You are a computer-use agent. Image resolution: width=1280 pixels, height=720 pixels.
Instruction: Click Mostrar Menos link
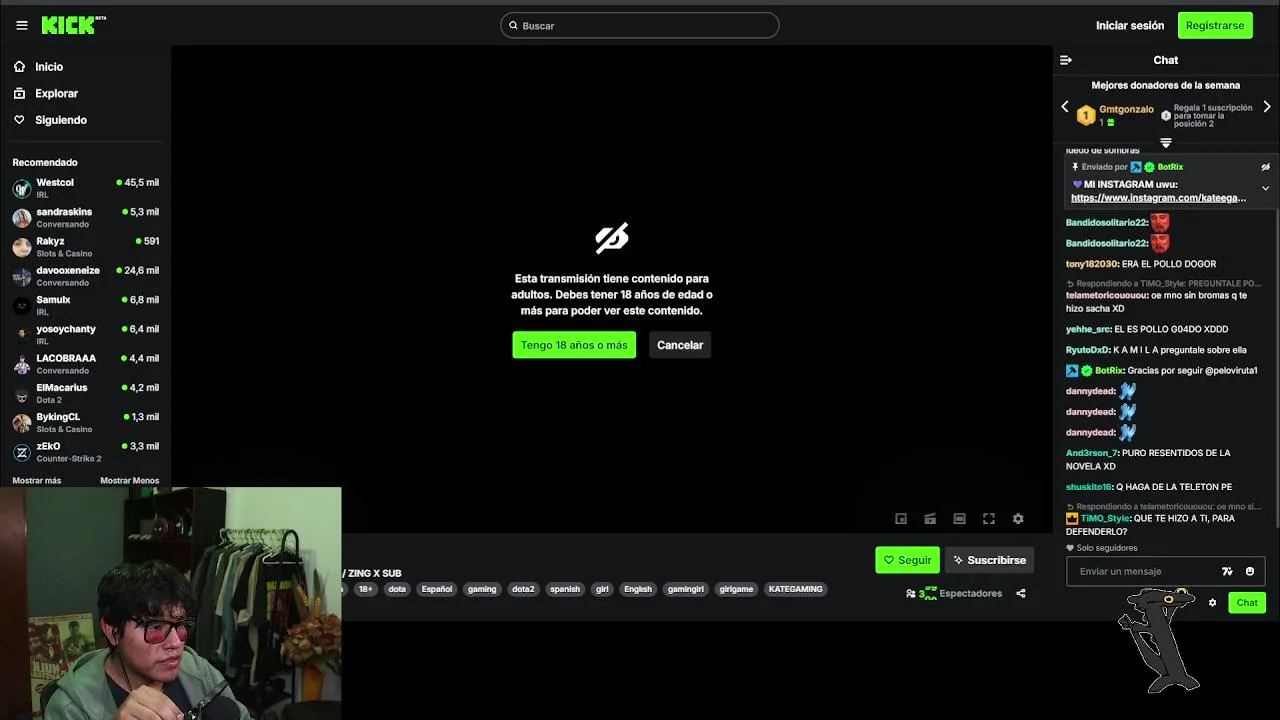[x=129, y=481]
